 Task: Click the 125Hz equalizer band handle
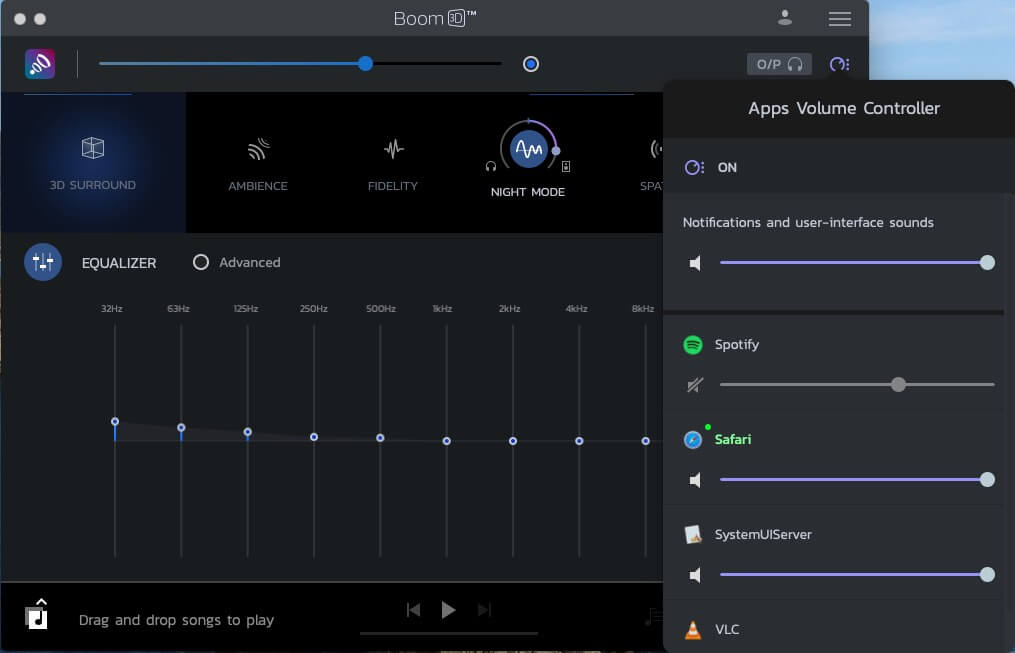click(247, 432)
